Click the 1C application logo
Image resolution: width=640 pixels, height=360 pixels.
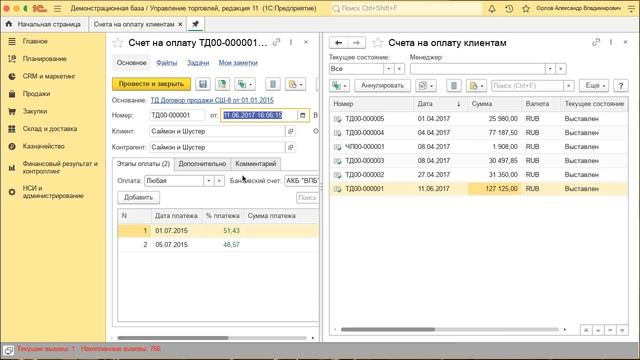click(x=40, y=8)
